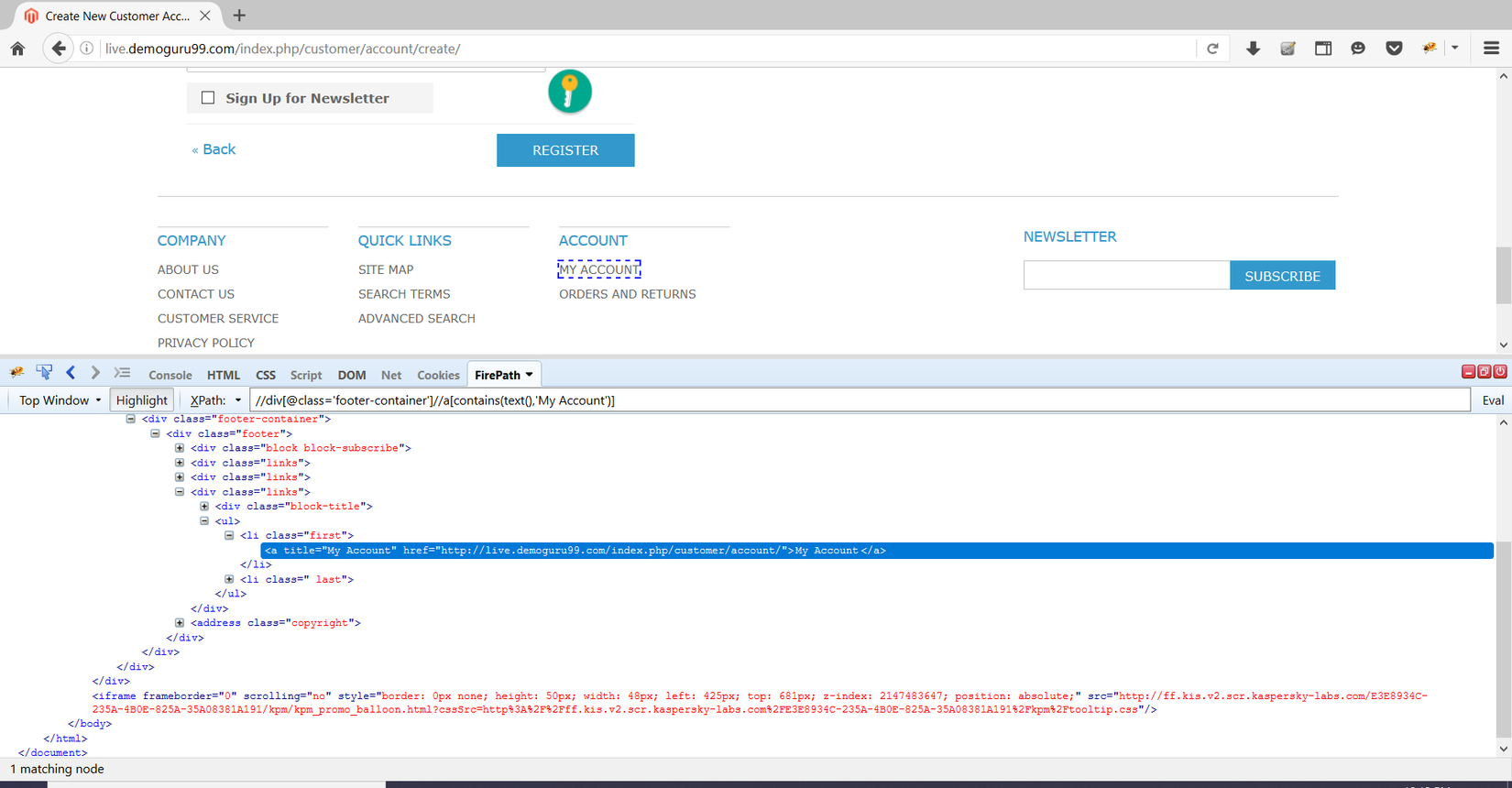This screenshot has height=788, width=1512.
Task: Open the Cookies tab
Action: point(438,375)
